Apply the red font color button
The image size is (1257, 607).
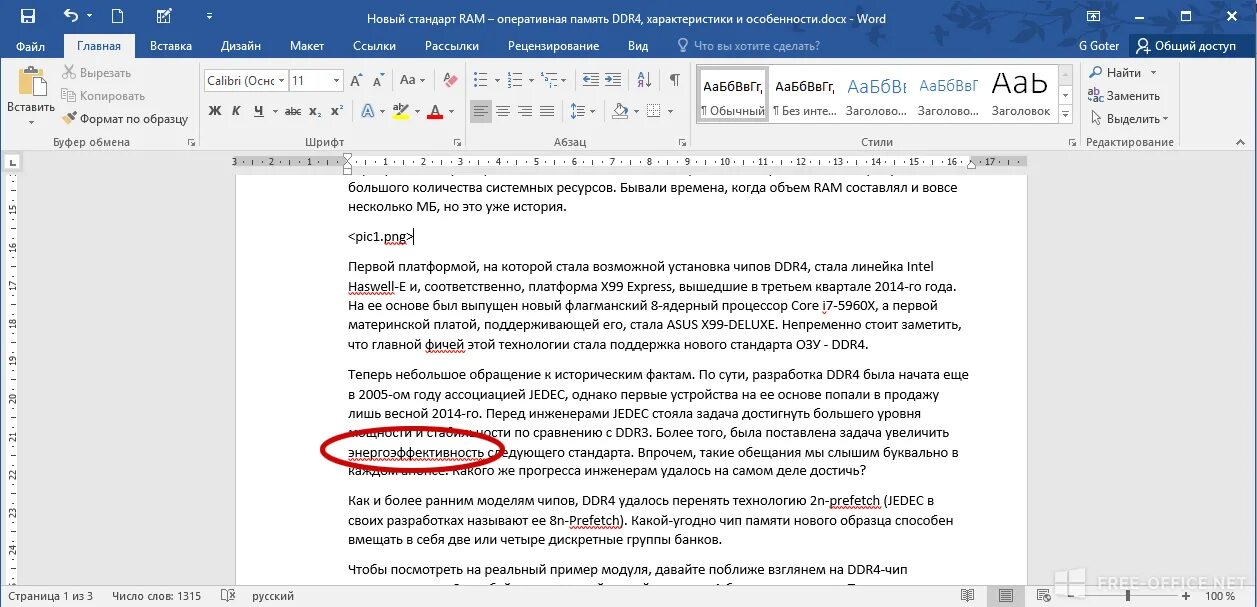(x=434, y=111)
